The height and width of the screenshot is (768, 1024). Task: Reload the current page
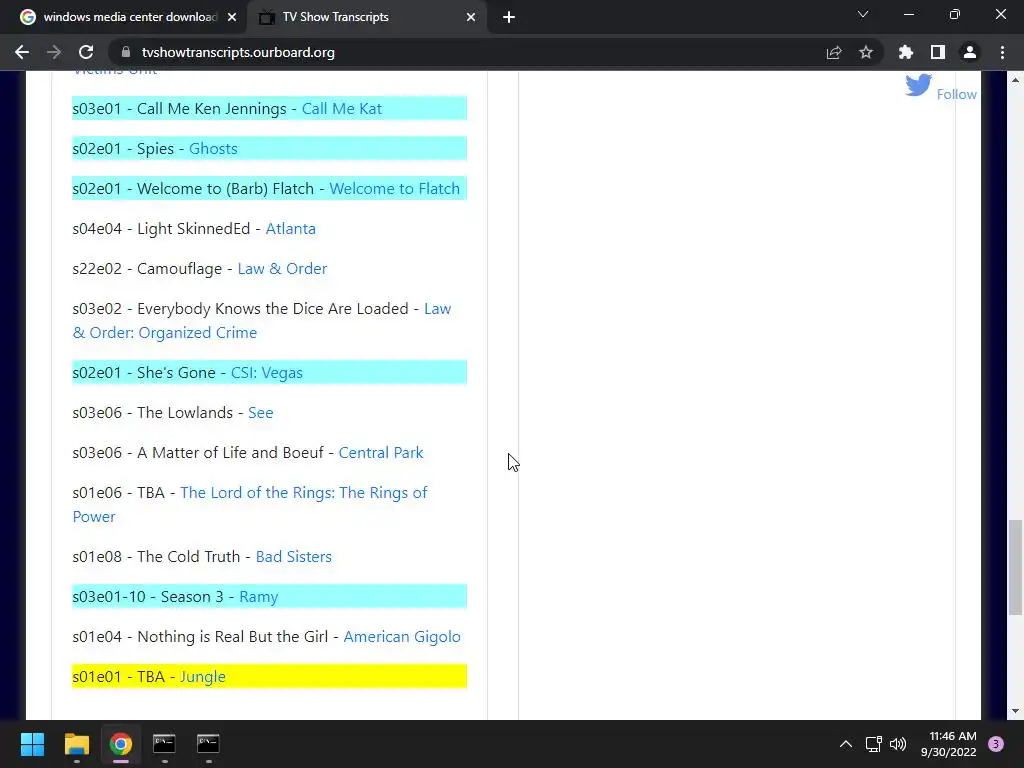click(x=86, y=52)
